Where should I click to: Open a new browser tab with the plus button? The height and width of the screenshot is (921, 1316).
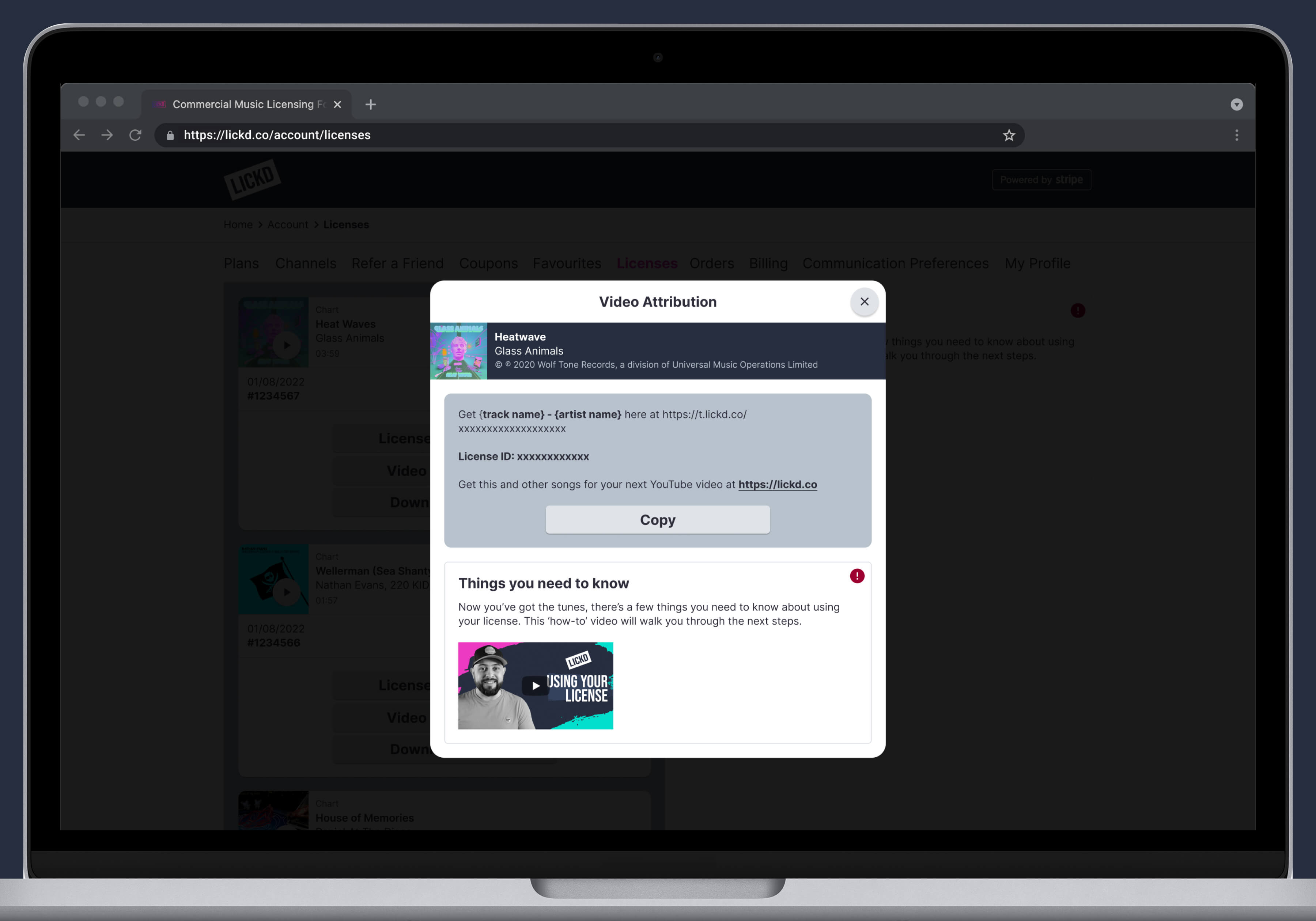(370, 104)
